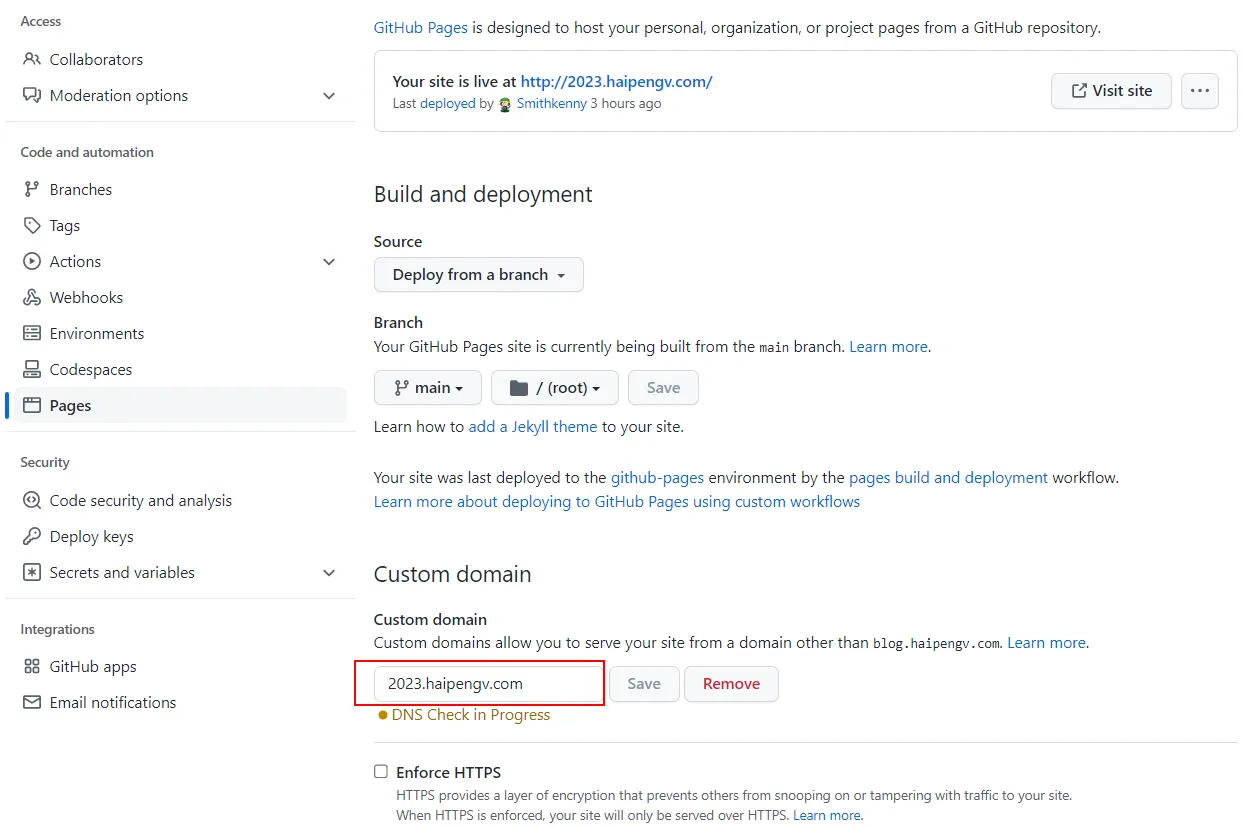Viewport: 1244px width, 828px height.
Task: Click the Visit site button
Action: (1111, 90)
